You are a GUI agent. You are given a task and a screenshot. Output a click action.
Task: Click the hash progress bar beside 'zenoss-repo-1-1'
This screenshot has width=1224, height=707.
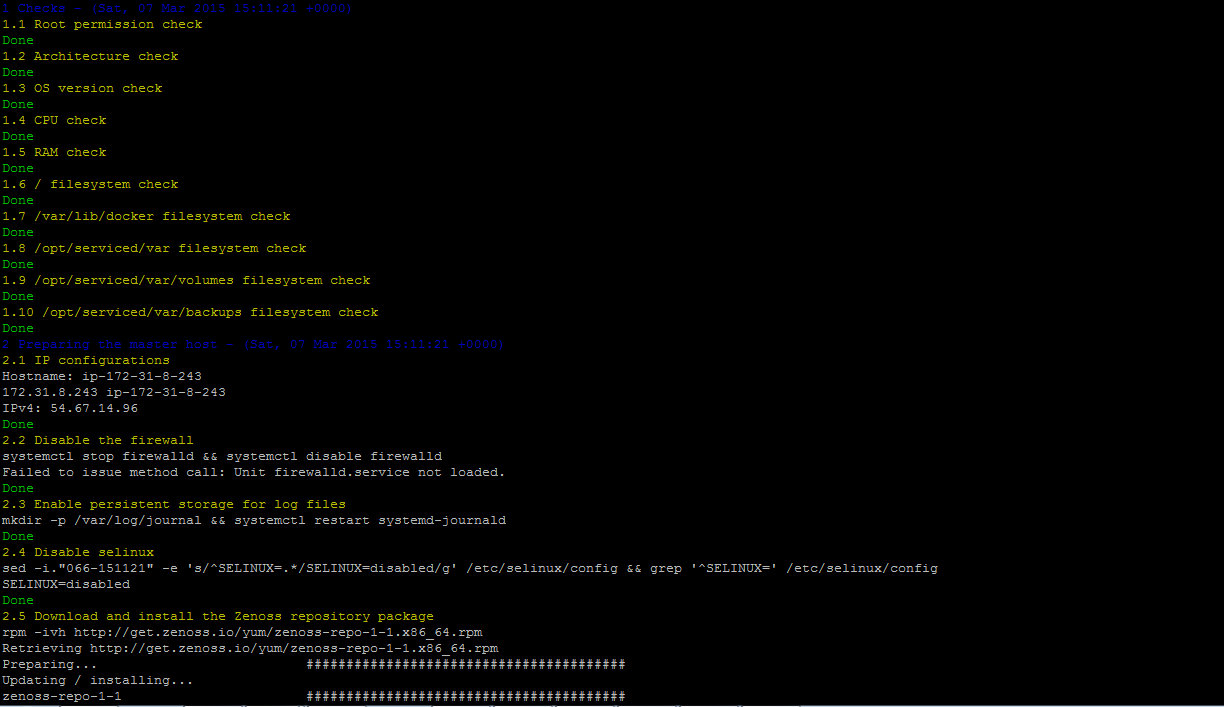click(x=466, y=696)
